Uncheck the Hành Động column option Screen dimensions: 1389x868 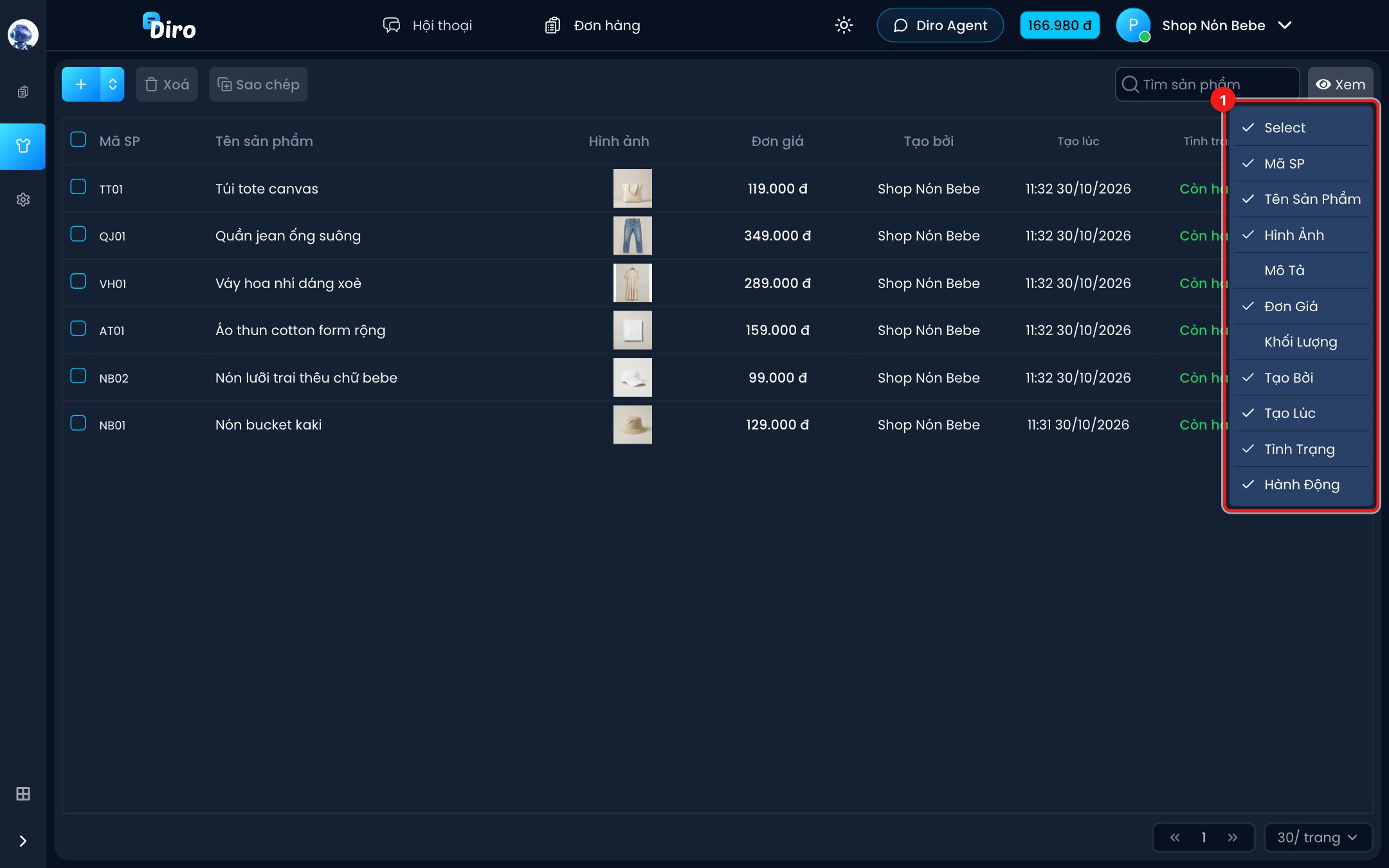click(x=1301, y=484)
